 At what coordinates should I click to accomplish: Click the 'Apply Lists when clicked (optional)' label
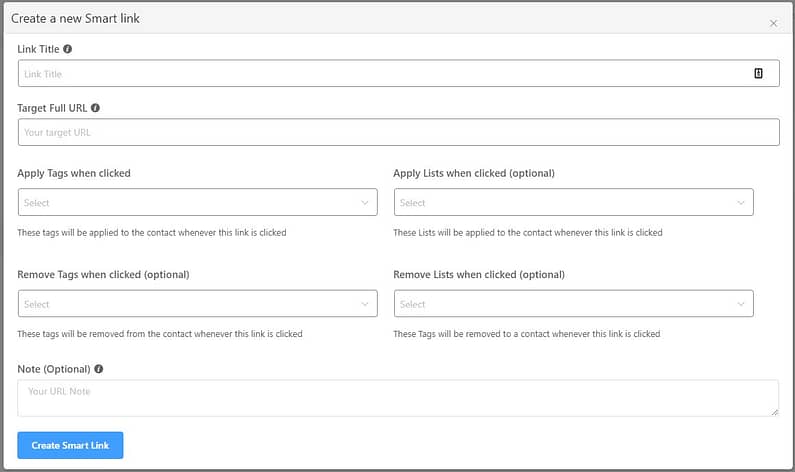474,173
